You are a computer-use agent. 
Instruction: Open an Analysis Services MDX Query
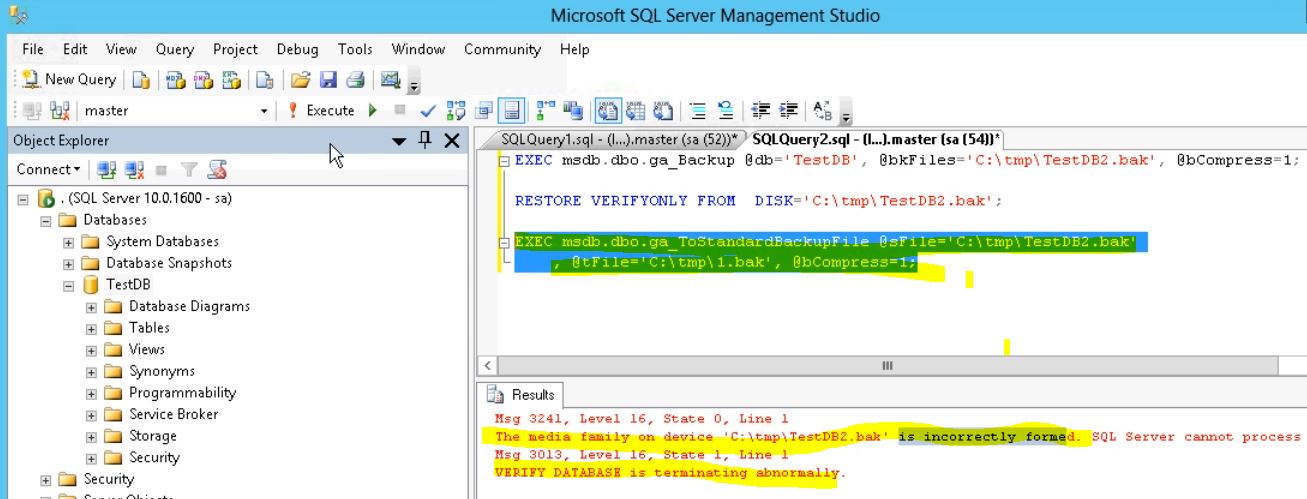[x=176, y=80]
